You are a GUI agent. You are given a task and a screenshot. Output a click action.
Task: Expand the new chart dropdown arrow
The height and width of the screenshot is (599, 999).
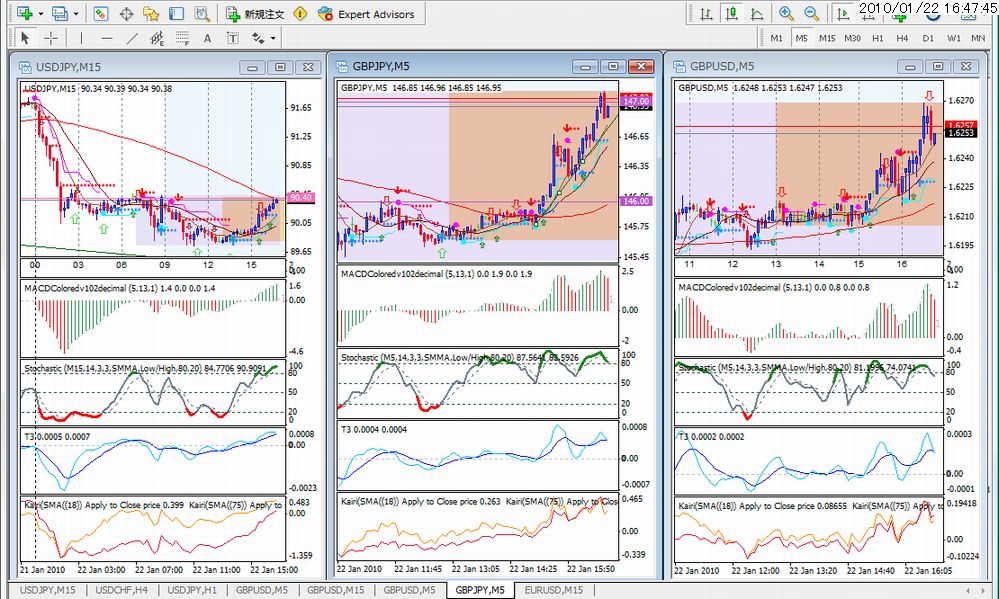pyautogui.click(x=41, y=13)
